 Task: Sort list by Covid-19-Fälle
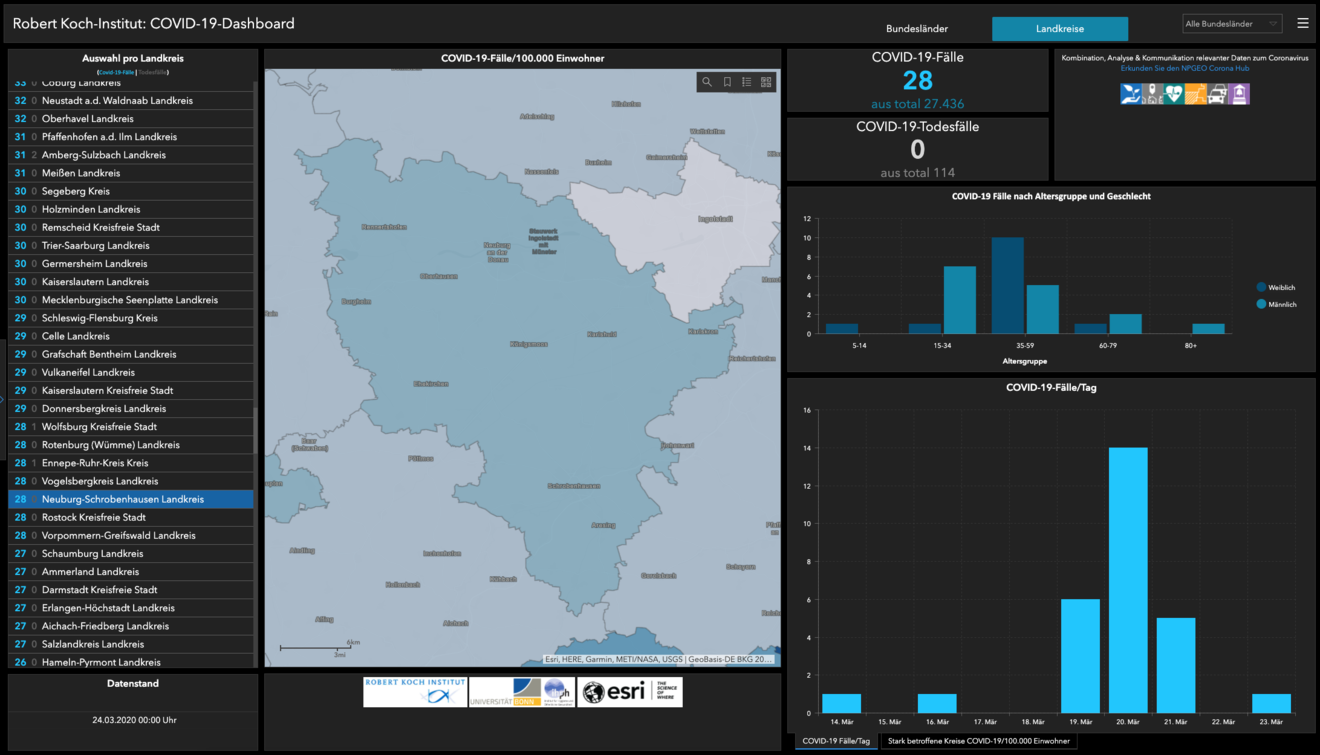point(116,72)
